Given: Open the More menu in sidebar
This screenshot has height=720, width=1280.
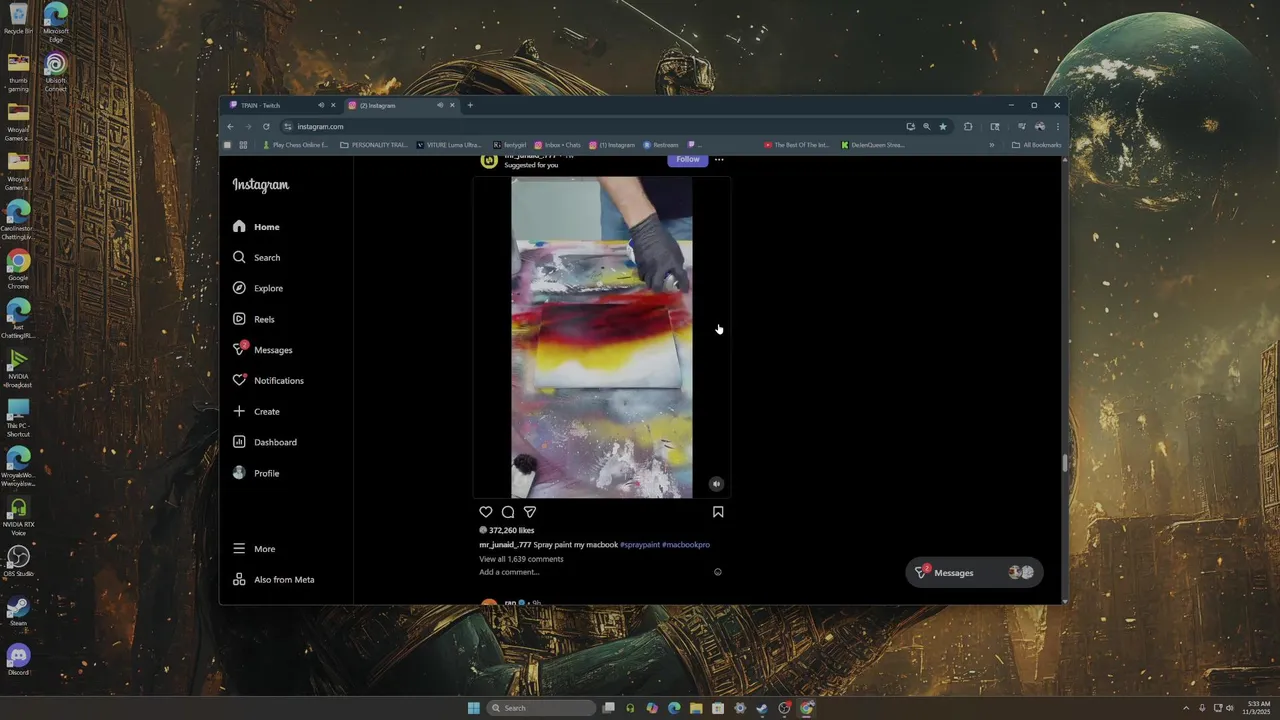Looking at the screenshot, I should tap(254, 549).
